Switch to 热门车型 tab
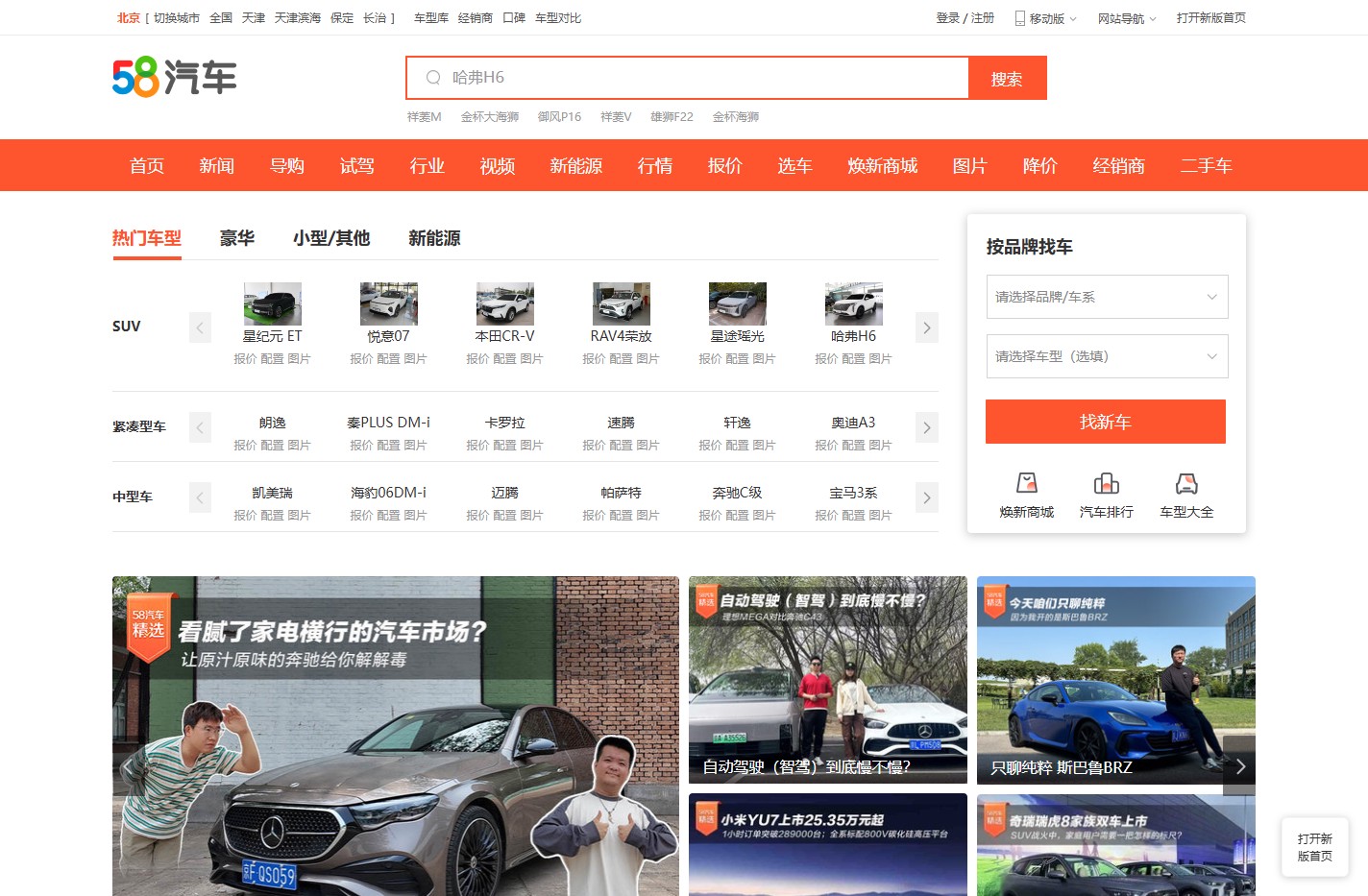1368x896 pixels. coord(147,238)
